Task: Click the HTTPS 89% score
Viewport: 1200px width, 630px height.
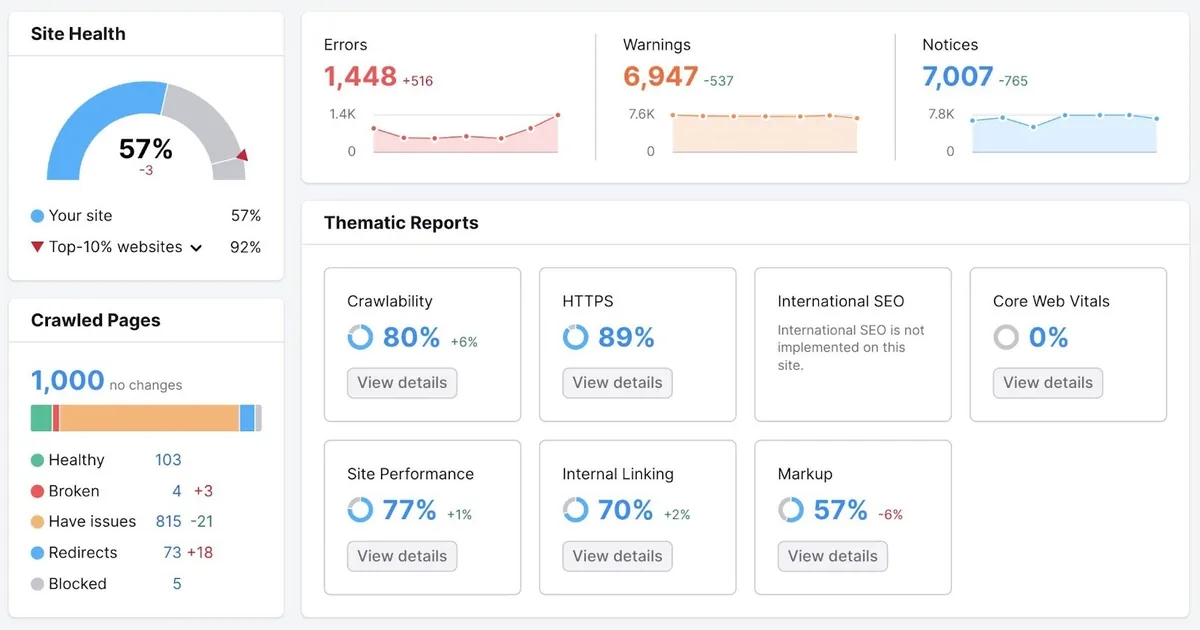Action: pos(626,338)
